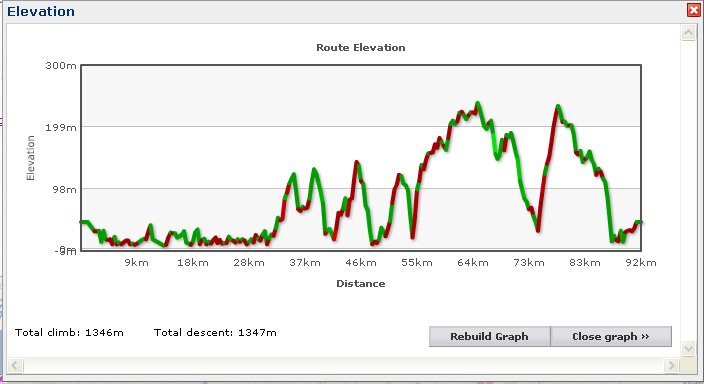Select the Total descent: 1347m text
Image resolution: width=704 pixels, height=384 pixels.
coord(215,333)
